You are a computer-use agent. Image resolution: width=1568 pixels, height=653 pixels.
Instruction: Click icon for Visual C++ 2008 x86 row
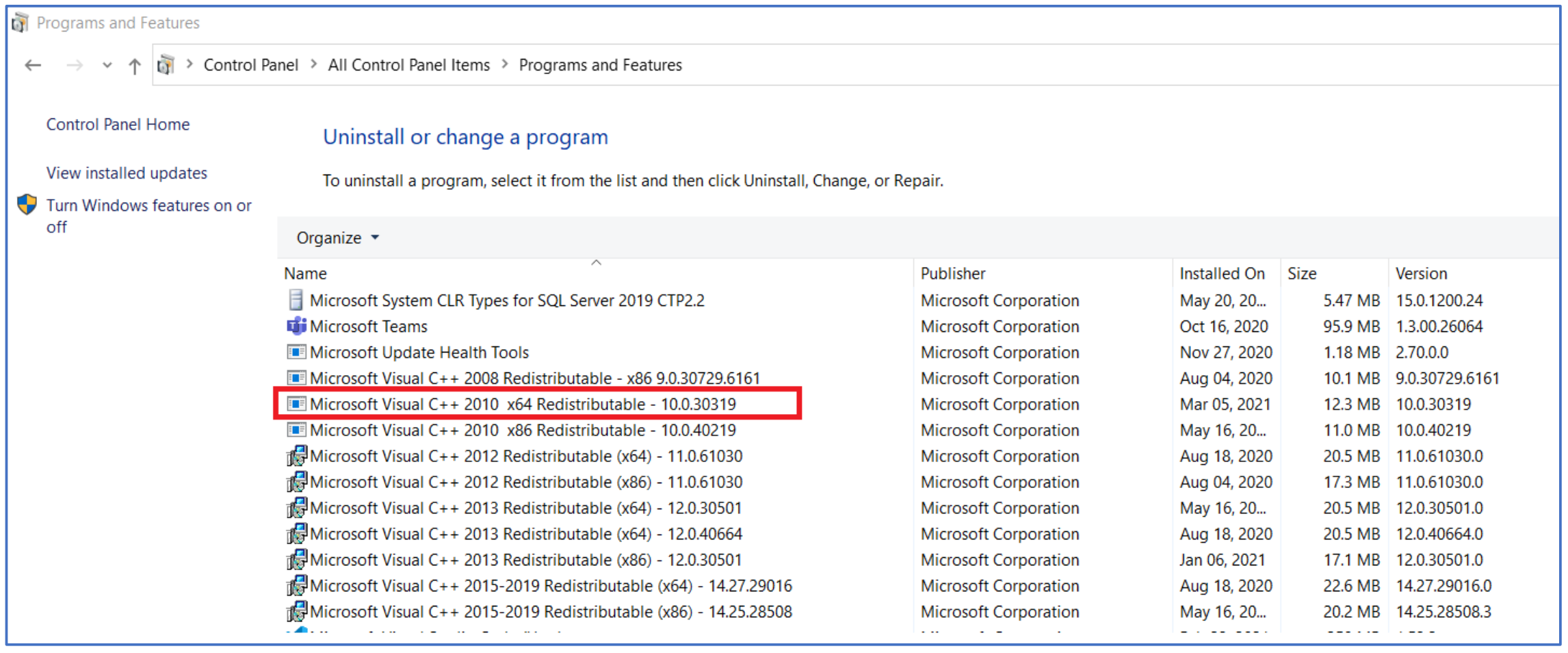(296, 378)
